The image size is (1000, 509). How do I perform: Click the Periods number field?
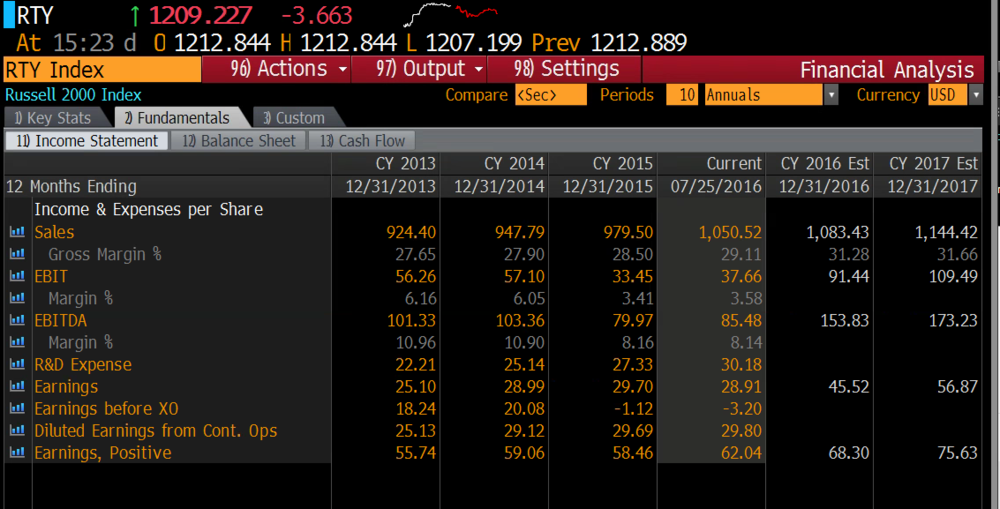point(682,95)
